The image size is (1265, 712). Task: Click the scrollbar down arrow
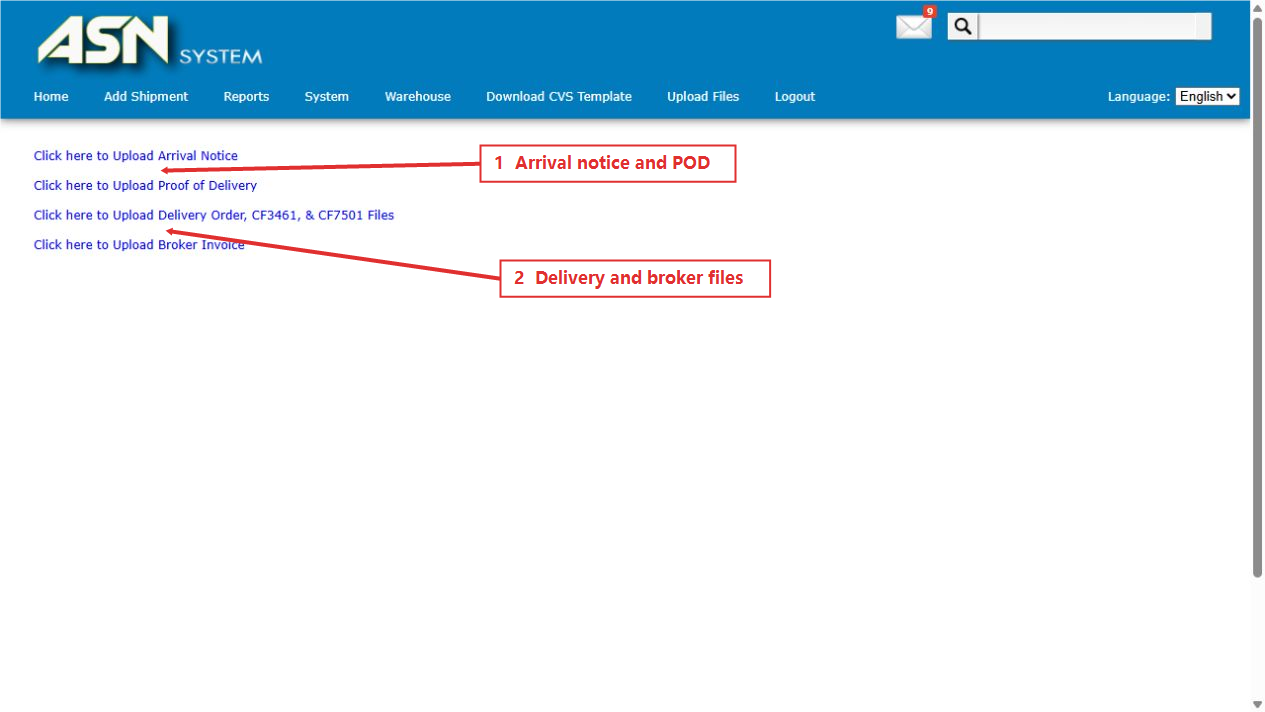[x=1258, y=704]
